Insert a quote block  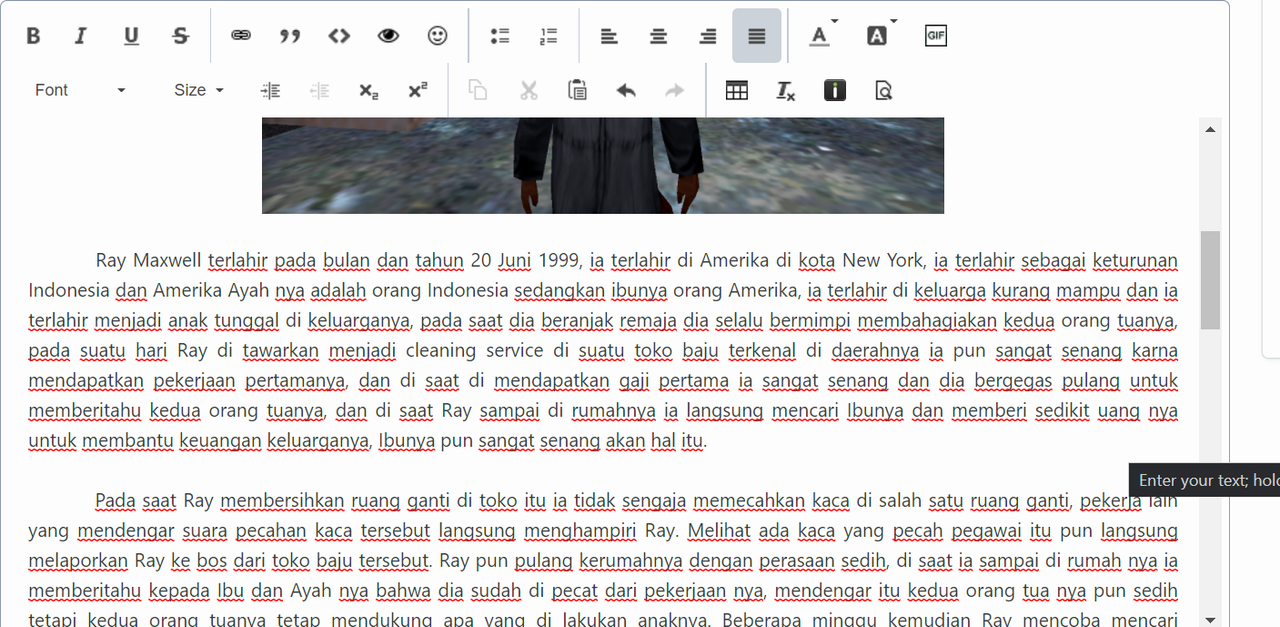click(290, 36)
